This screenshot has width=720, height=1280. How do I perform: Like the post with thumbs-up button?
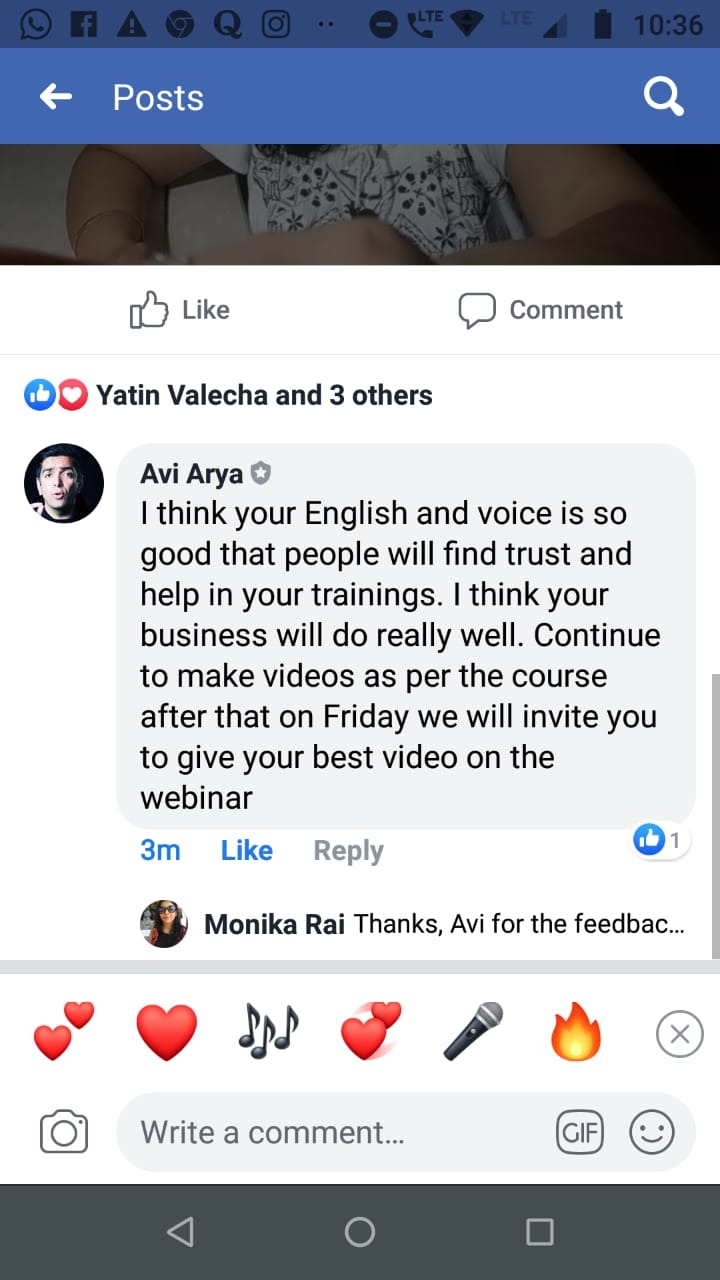click(x=181, y=310)
